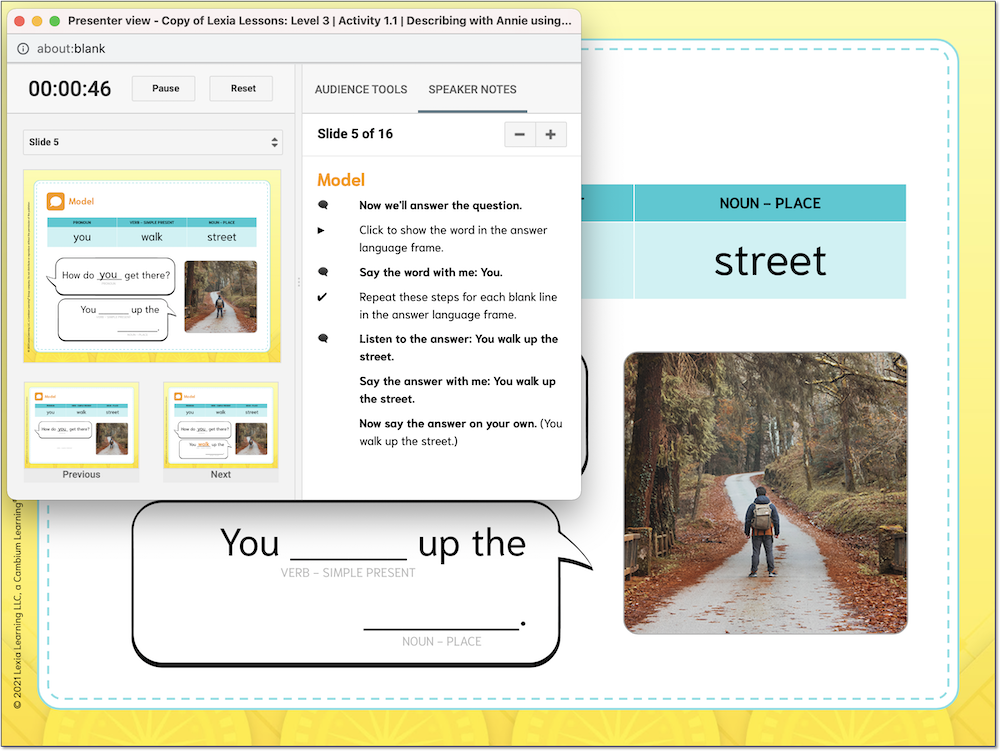Select the Speaker Notes tab
1000x751 pixels.
click(472, 89)
